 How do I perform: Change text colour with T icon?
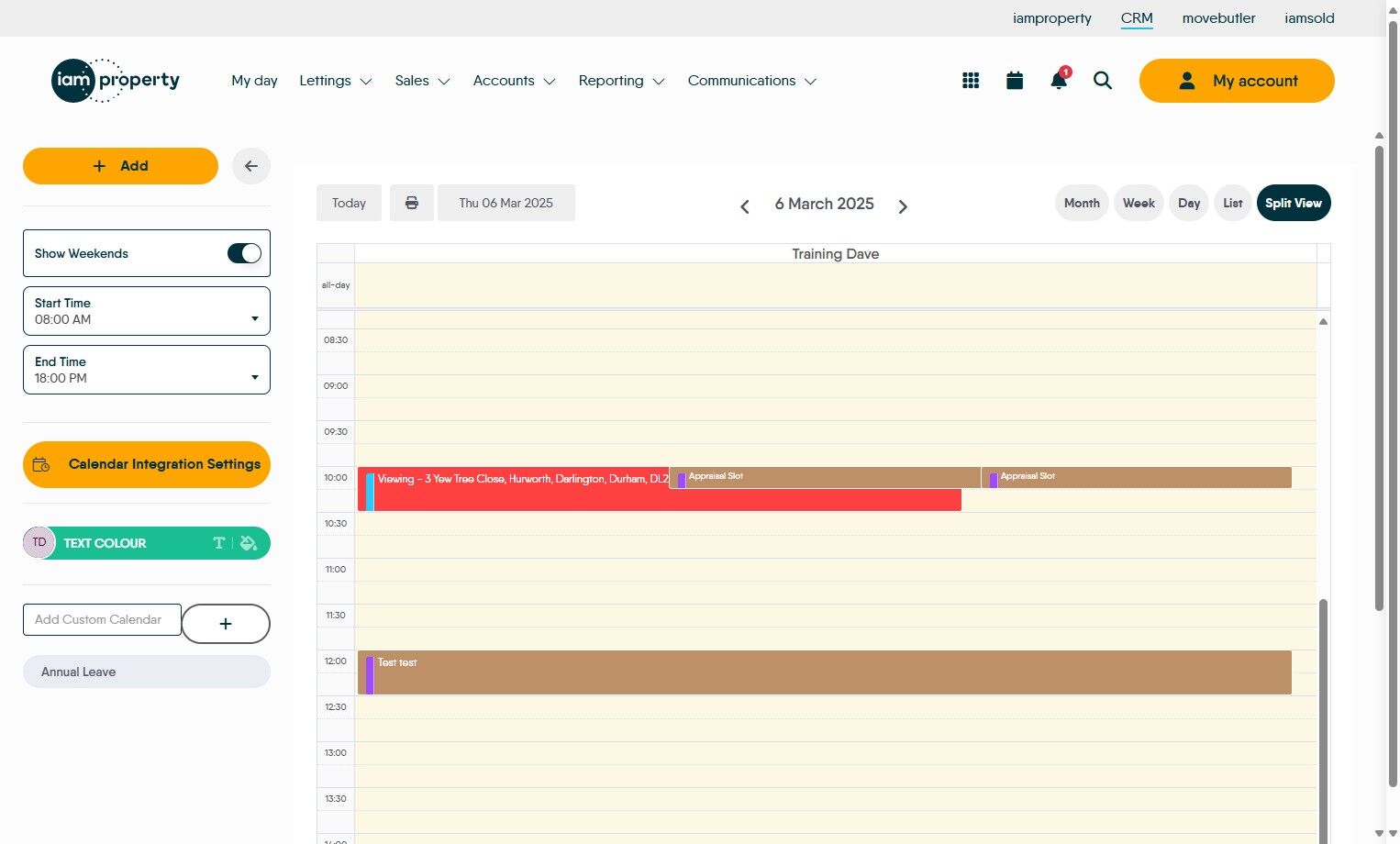coord(218,543)
